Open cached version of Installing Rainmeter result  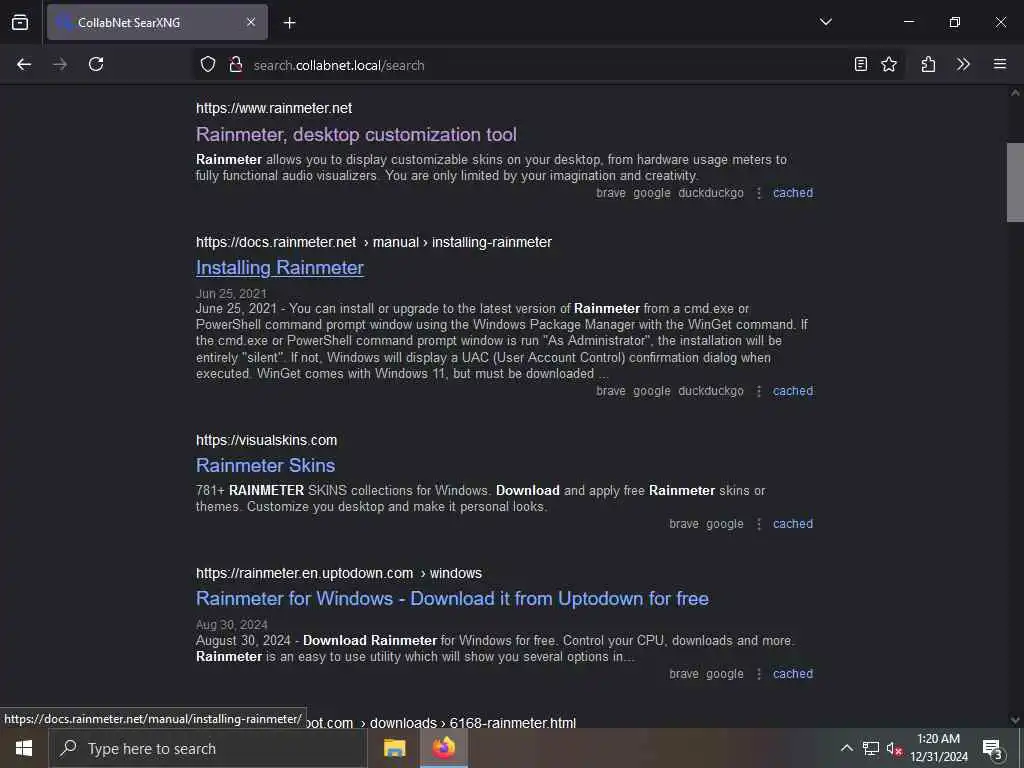(793, 391)
